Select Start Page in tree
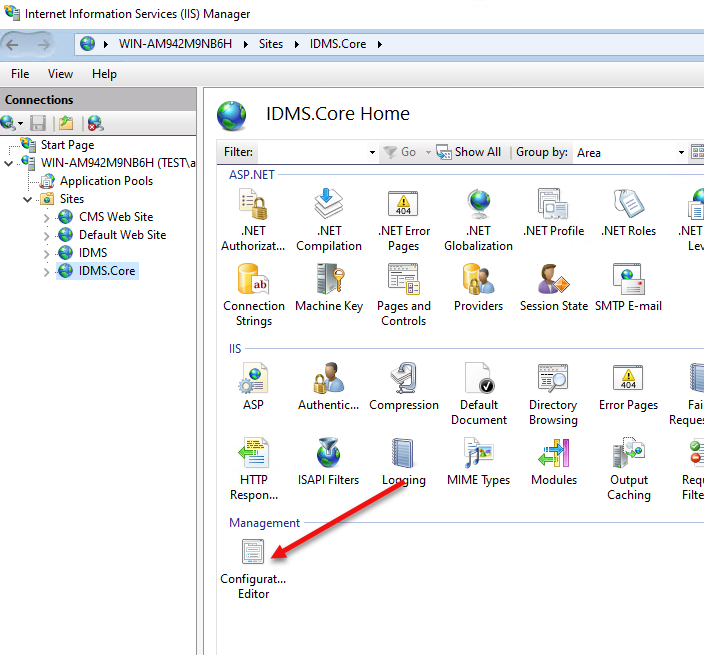Viewport: 704px width, 655px height. tap(67, 145)
